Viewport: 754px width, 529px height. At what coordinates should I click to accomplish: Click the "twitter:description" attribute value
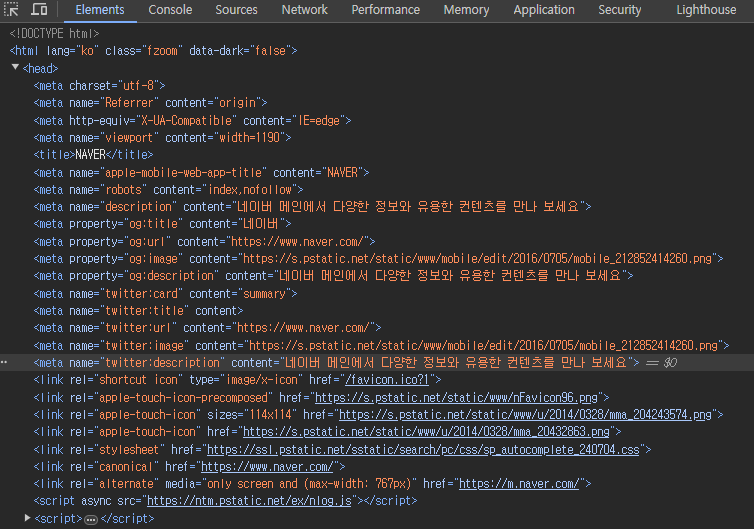click(x=162, y=362)
